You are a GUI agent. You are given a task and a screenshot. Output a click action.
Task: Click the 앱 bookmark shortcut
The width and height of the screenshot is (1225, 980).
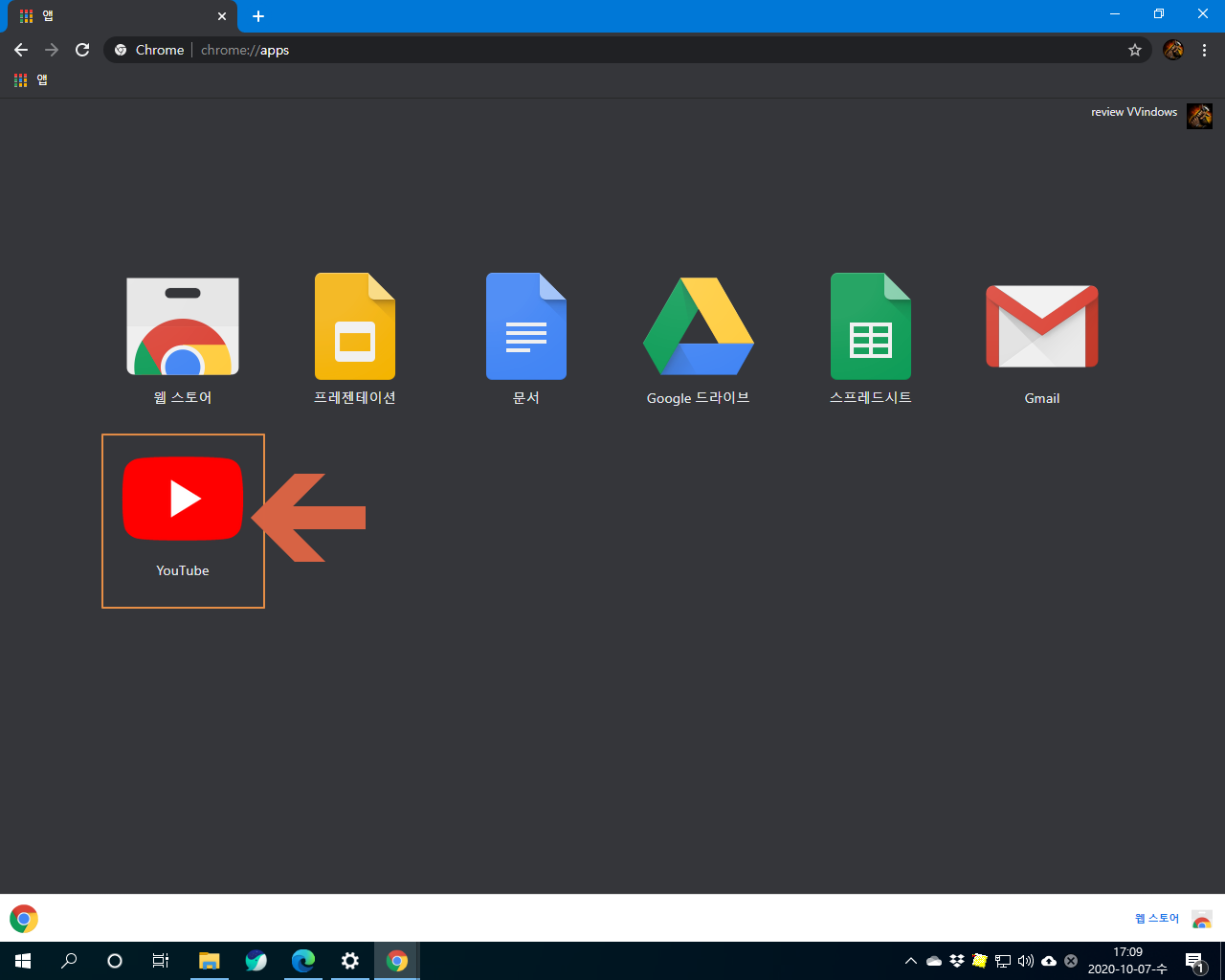31,80
